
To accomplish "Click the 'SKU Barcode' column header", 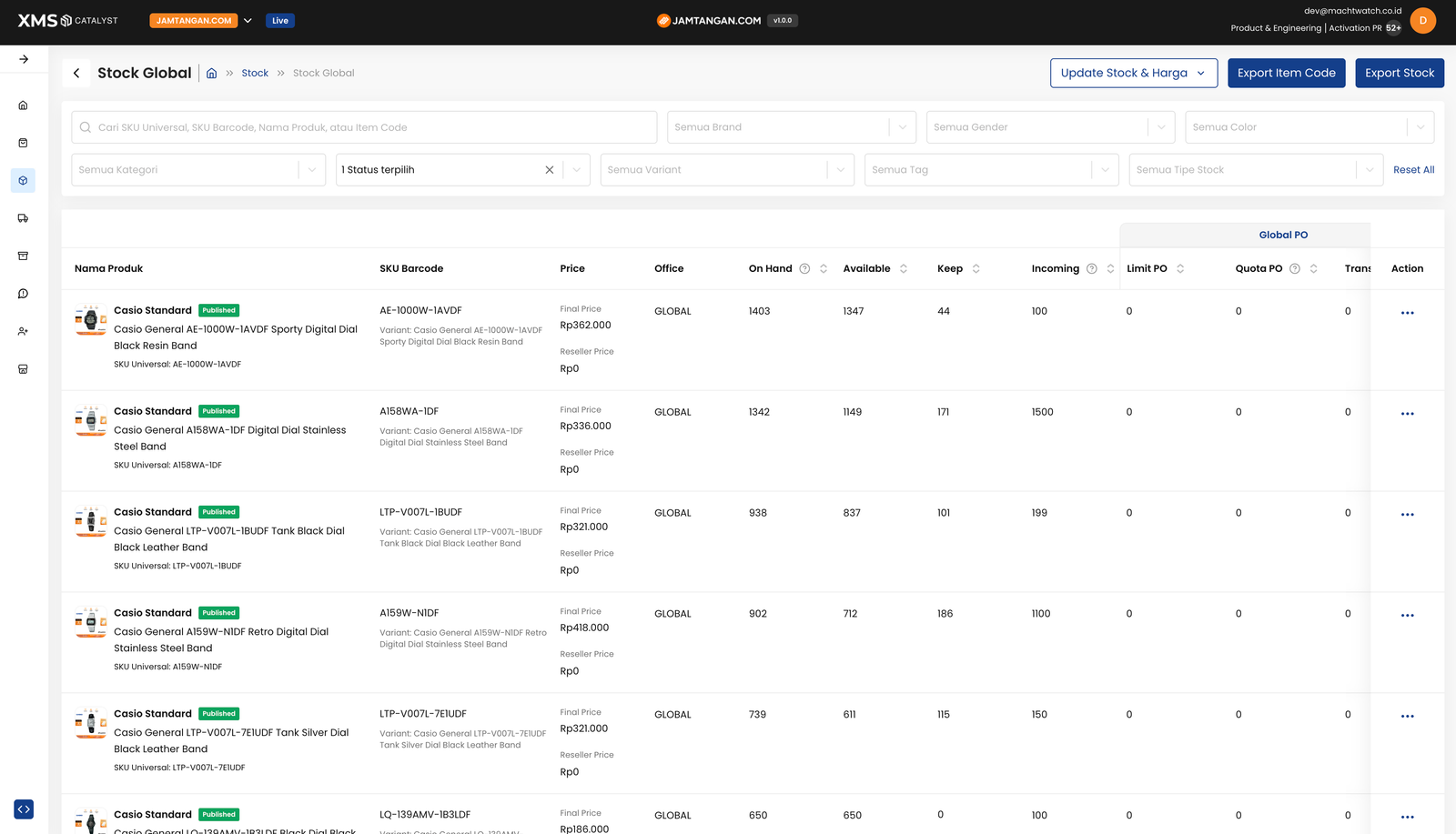I will pyautogui.click(x=411, y=269).
